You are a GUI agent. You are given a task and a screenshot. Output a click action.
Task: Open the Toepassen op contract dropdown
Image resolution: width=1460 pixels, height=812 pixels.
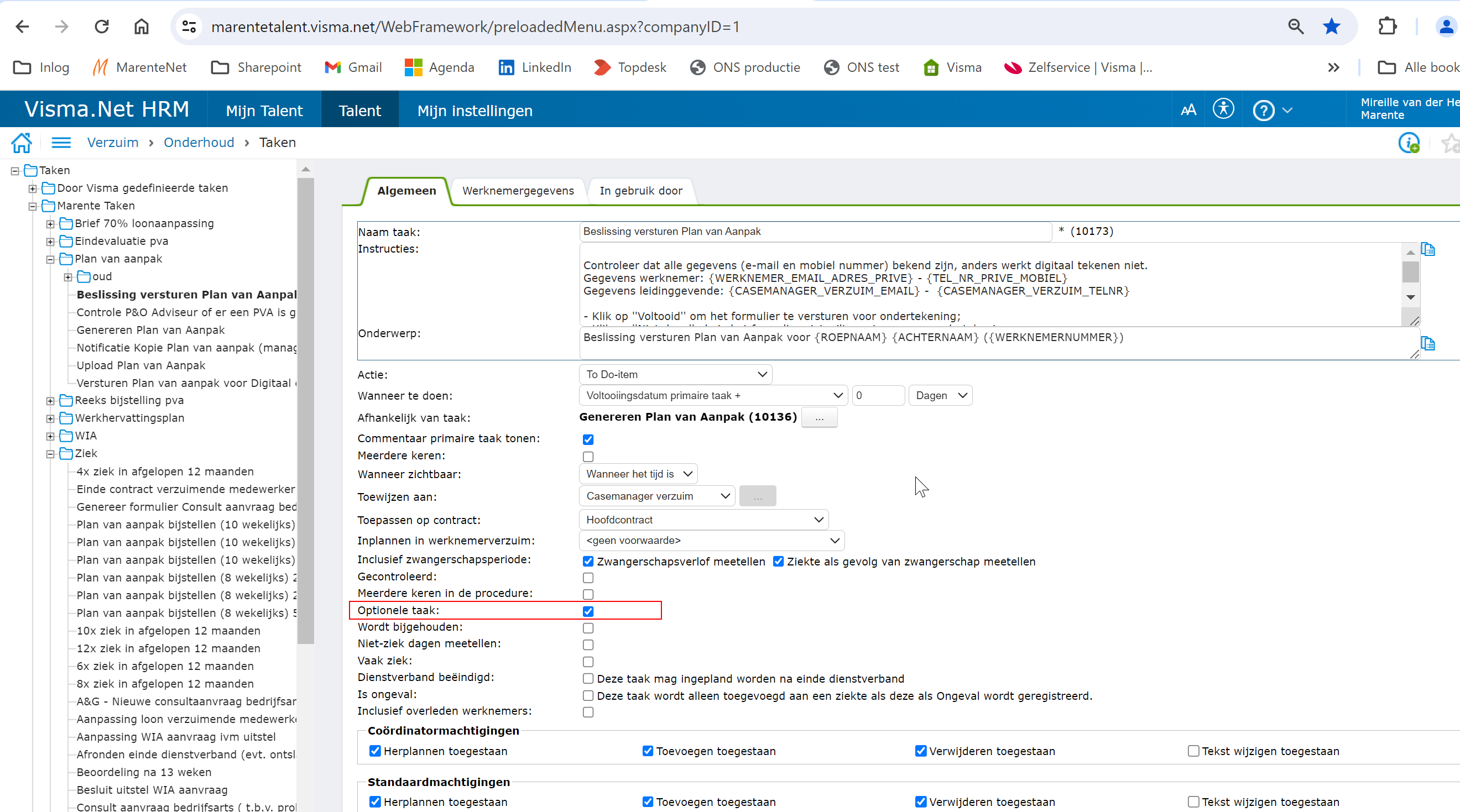point(703,520)
